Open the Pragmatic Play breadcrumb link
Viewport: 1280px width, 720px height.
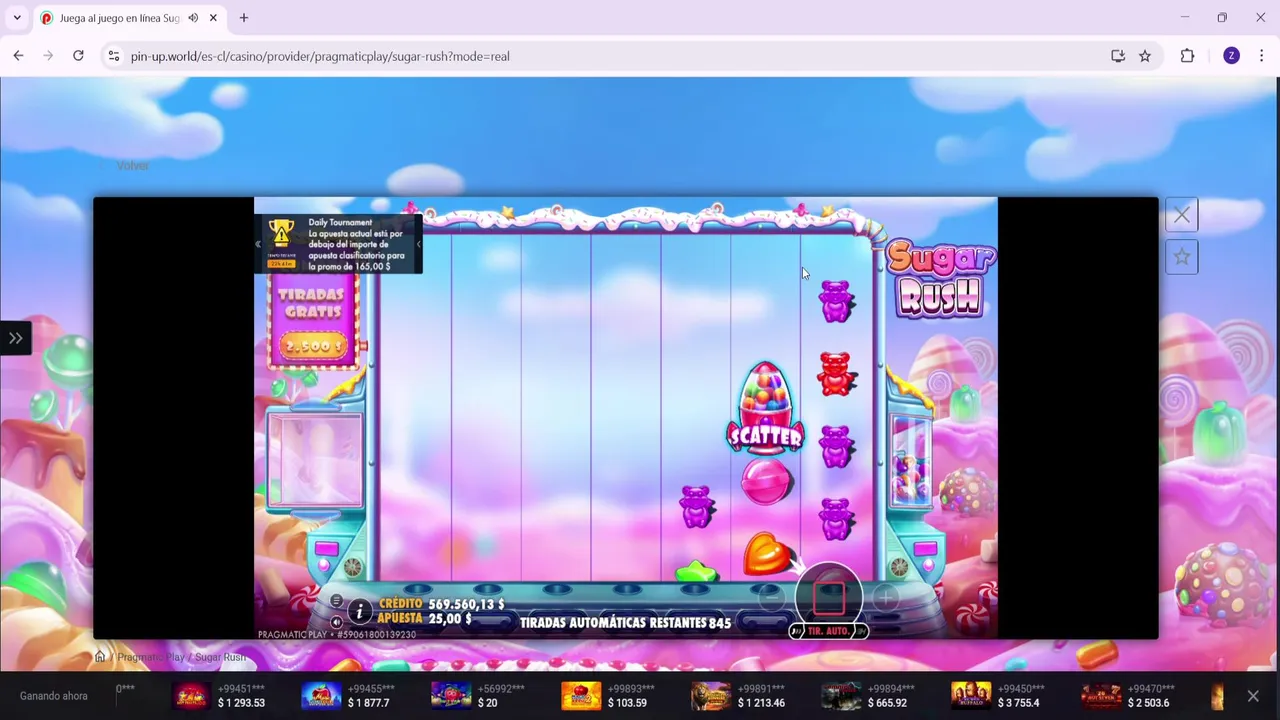coord(151,657)
